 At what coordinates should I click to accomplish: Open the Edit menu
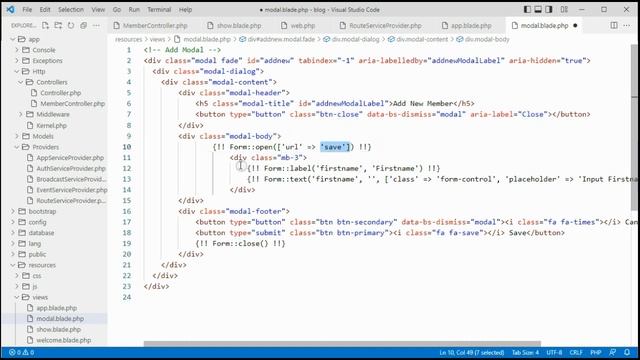point(45,9)
